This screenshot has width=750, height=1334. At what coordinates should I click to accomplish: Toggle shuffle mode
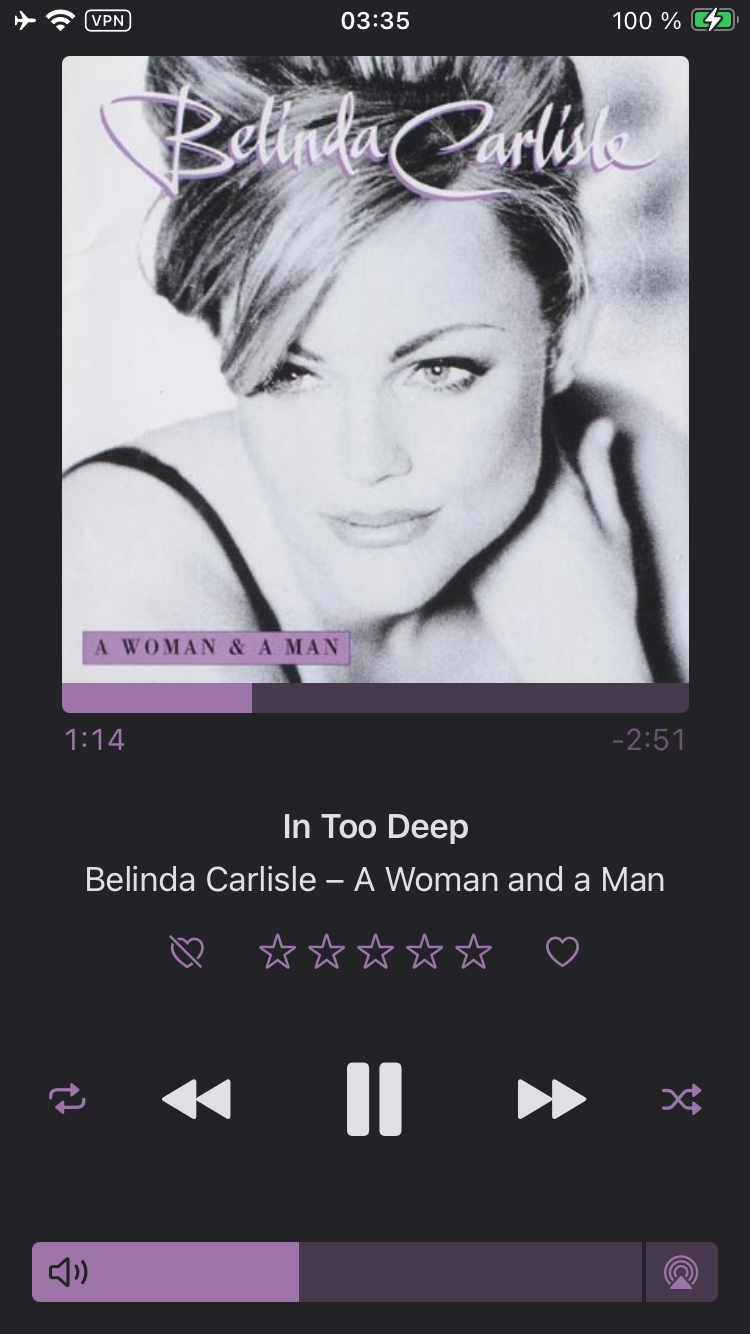[682, 1099]
